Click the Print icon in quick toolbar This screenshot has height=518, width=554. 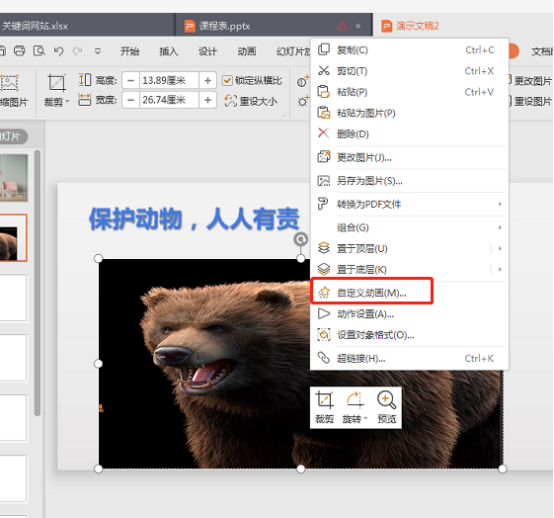pyautogui.click(x=19, y=51)
